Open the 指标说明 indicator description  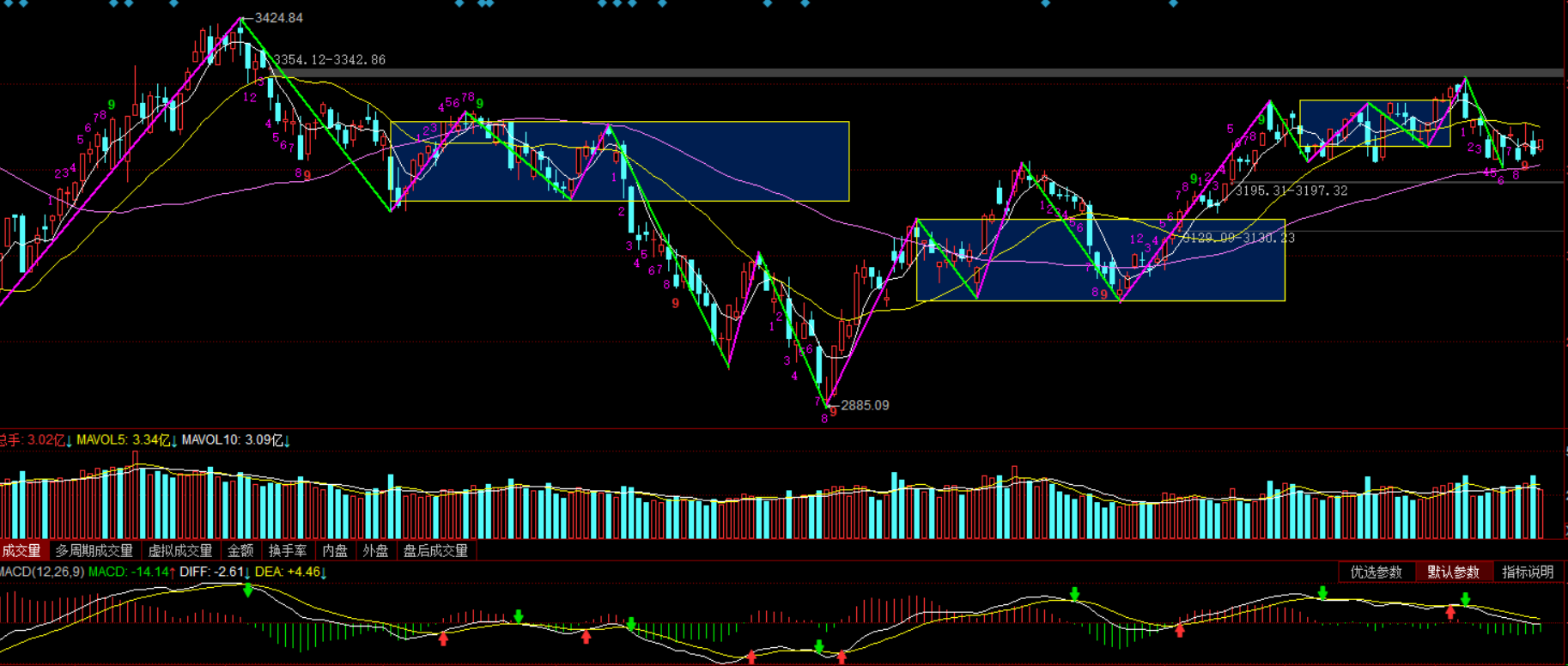pyautogui.click(x=1528, y=572)
